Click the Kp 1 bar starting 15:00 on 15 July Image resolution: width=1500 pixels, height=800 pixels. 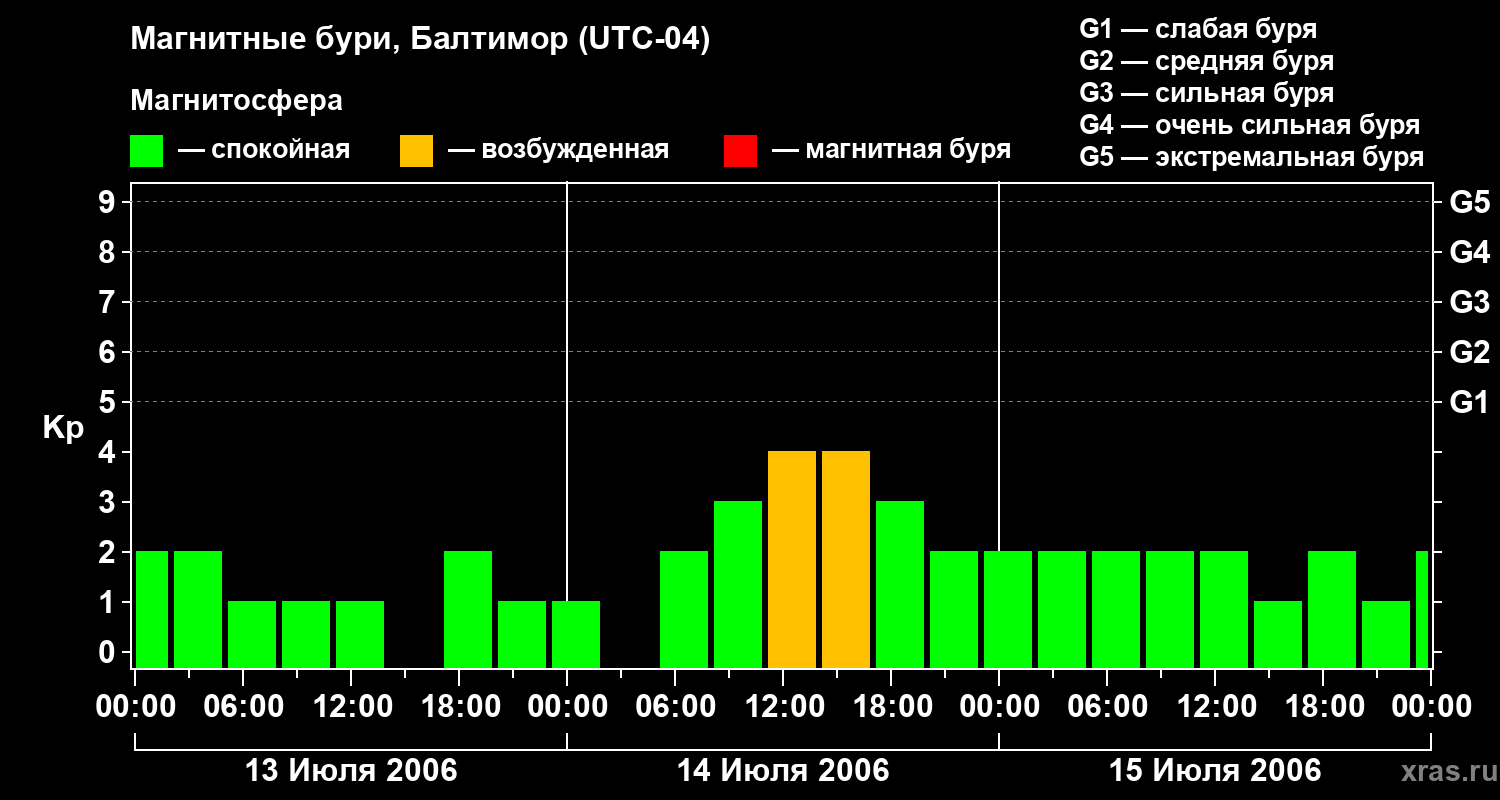[x=1278, y=635]
